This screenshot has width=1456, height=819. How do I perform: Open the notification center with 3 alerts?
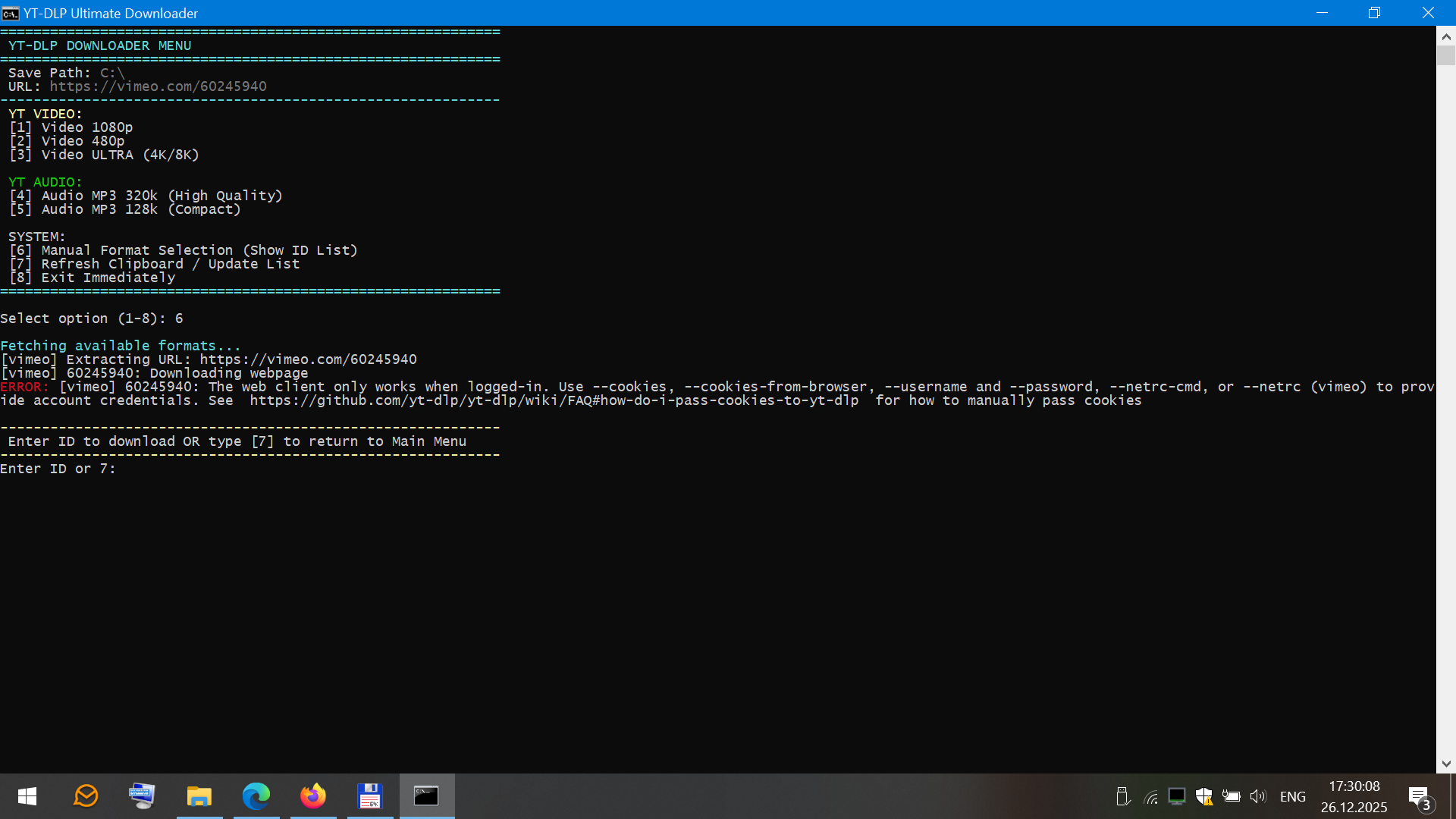(1420, 797)
